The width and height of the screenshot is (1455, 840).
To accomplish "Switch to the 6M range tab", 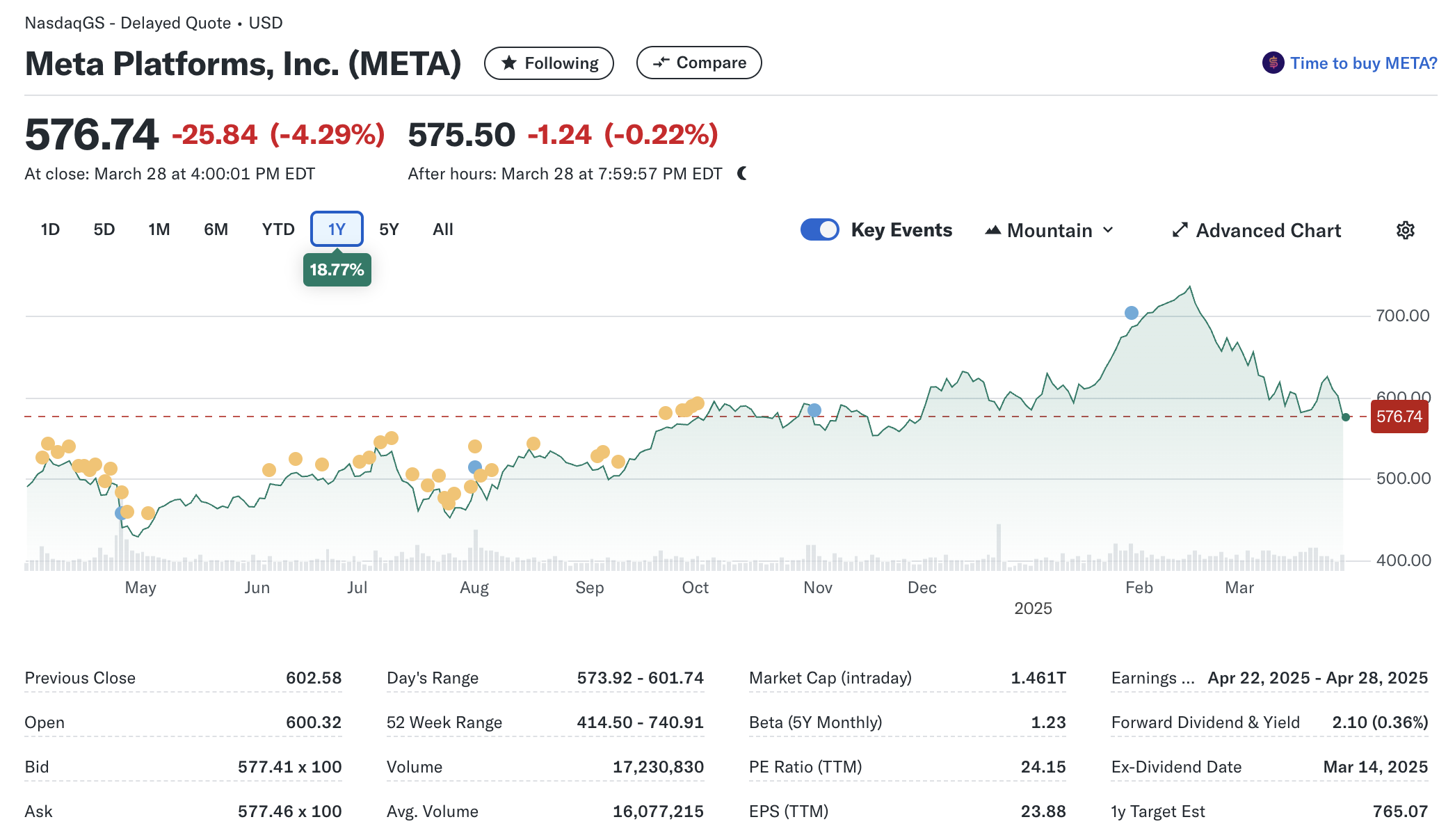I will [x=216, y=229].
